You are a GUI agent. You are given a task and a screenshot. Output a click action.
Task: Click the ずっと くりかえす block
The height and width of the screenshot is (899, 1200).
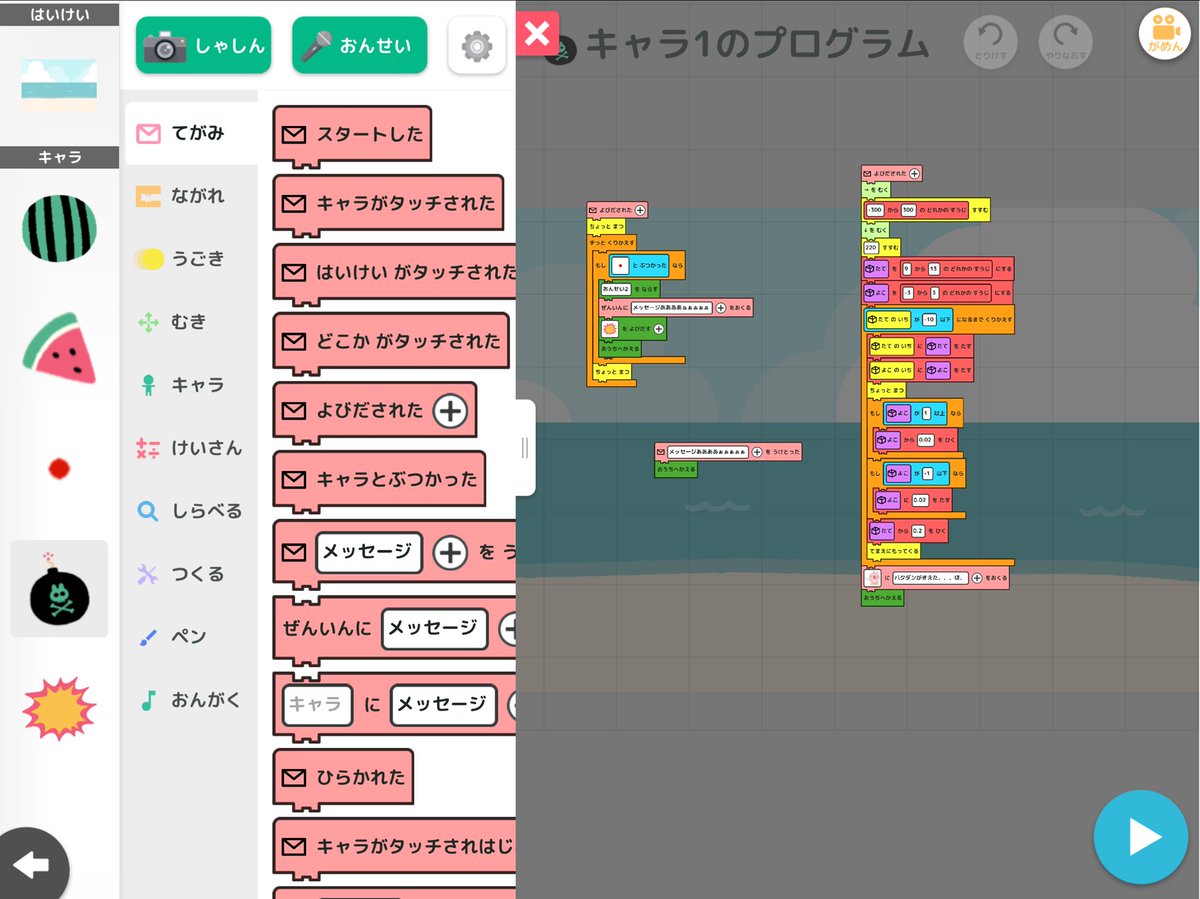tap(611, 243)
